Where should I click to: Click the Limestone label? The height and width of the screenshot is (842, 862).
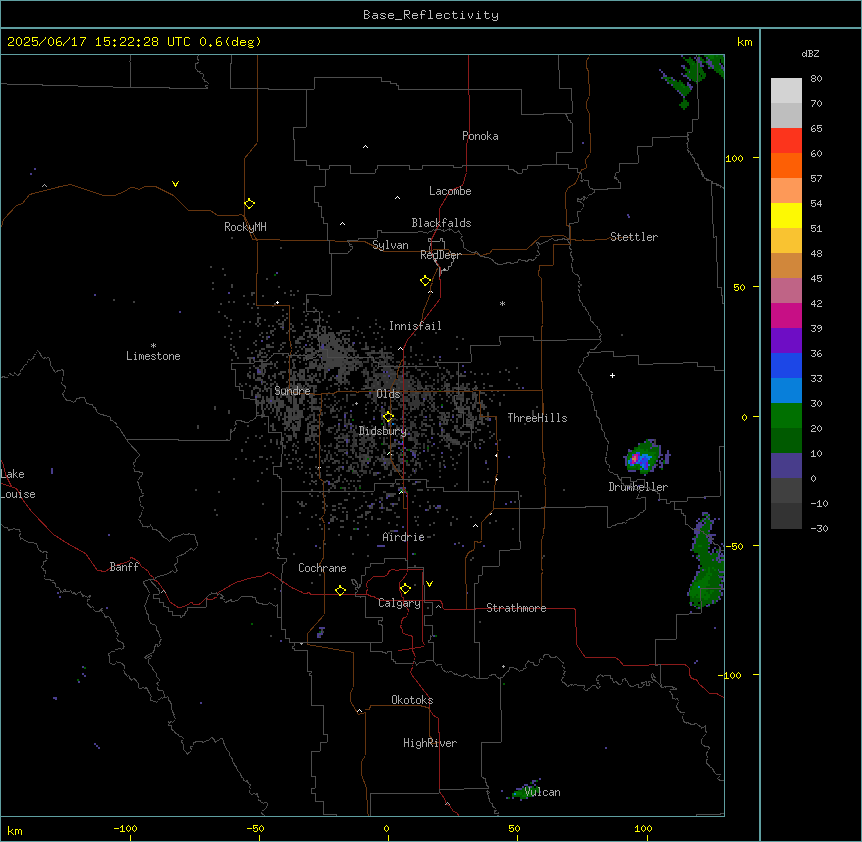pos(153,356)
